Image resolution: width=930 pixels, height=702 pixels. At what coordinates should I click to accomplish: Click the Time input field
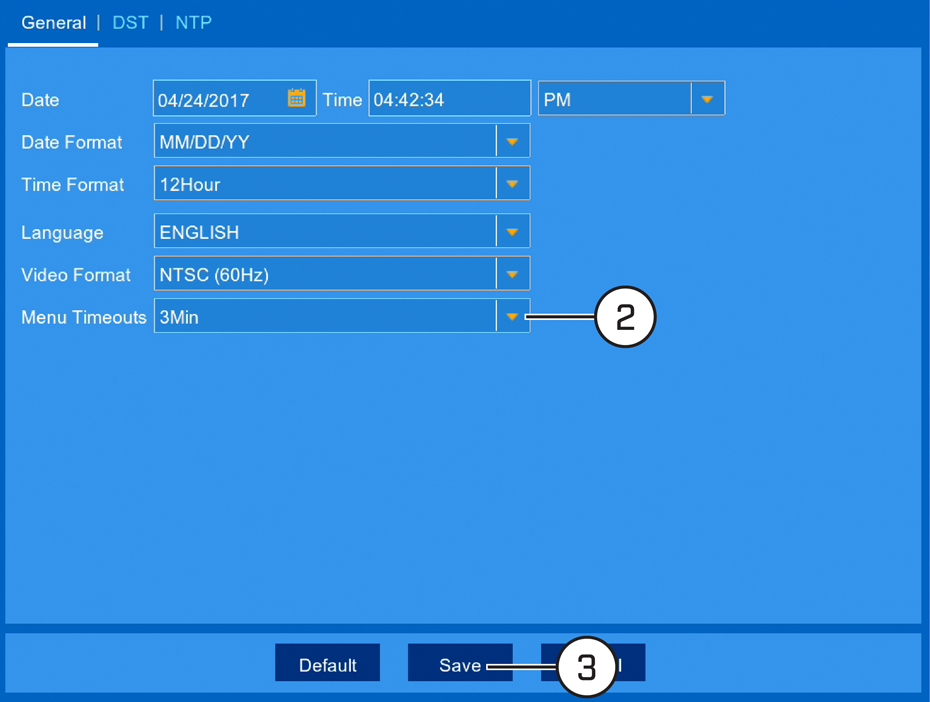[x=450, y=98]
